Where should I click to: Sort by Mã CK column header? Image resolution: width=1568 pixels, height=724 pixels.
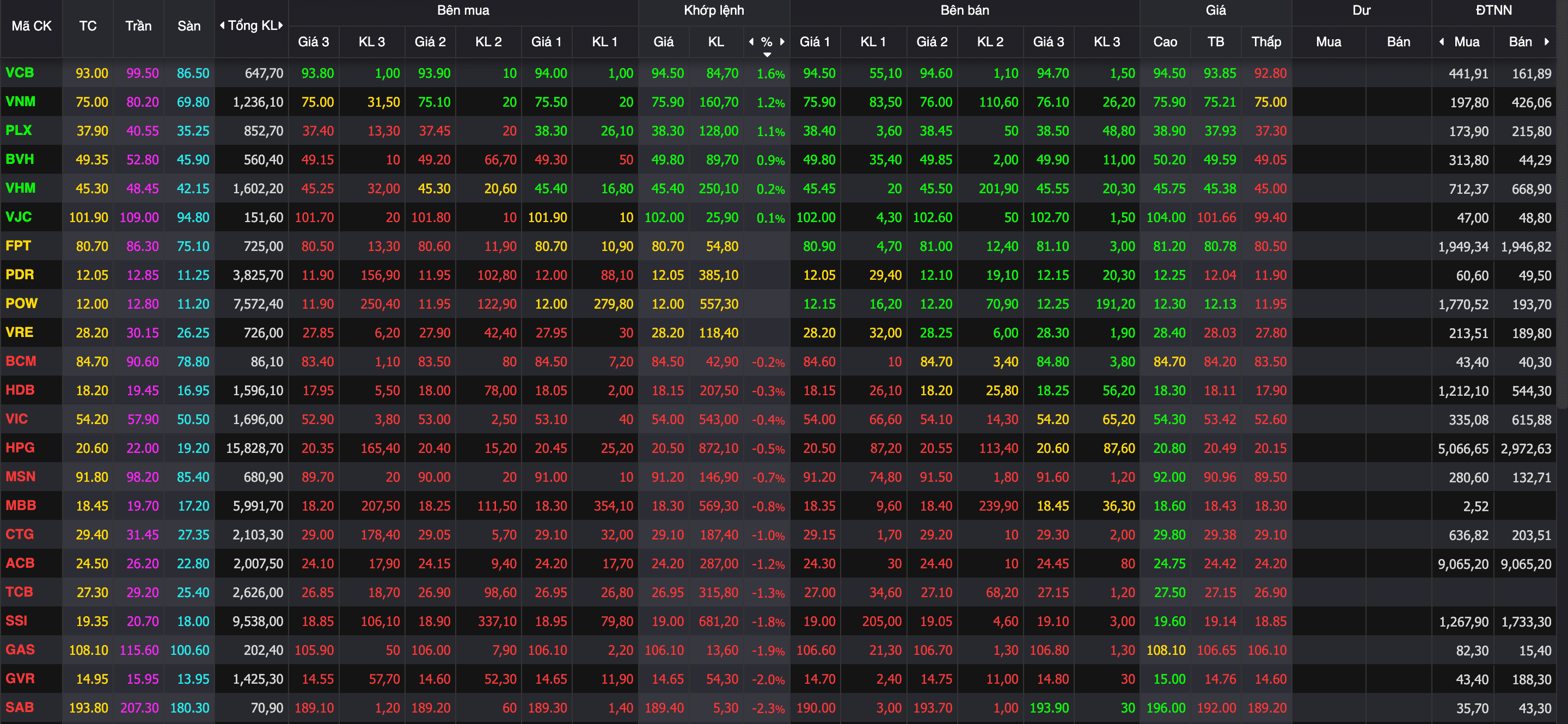32,26
